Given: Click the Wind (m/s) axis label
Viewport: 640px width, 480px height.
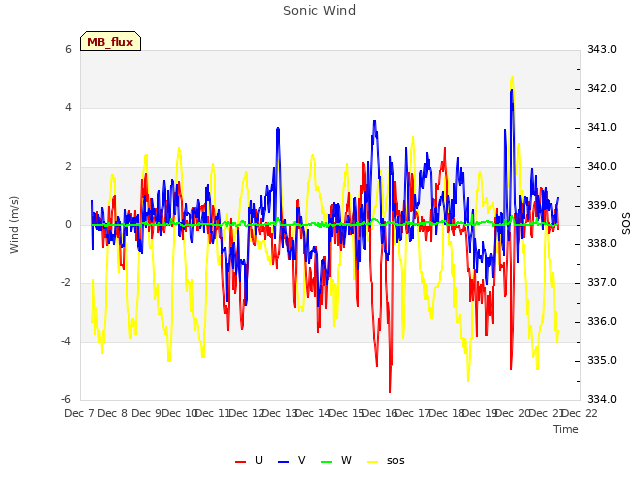Looking at the screenshot, I should point(14,225).
